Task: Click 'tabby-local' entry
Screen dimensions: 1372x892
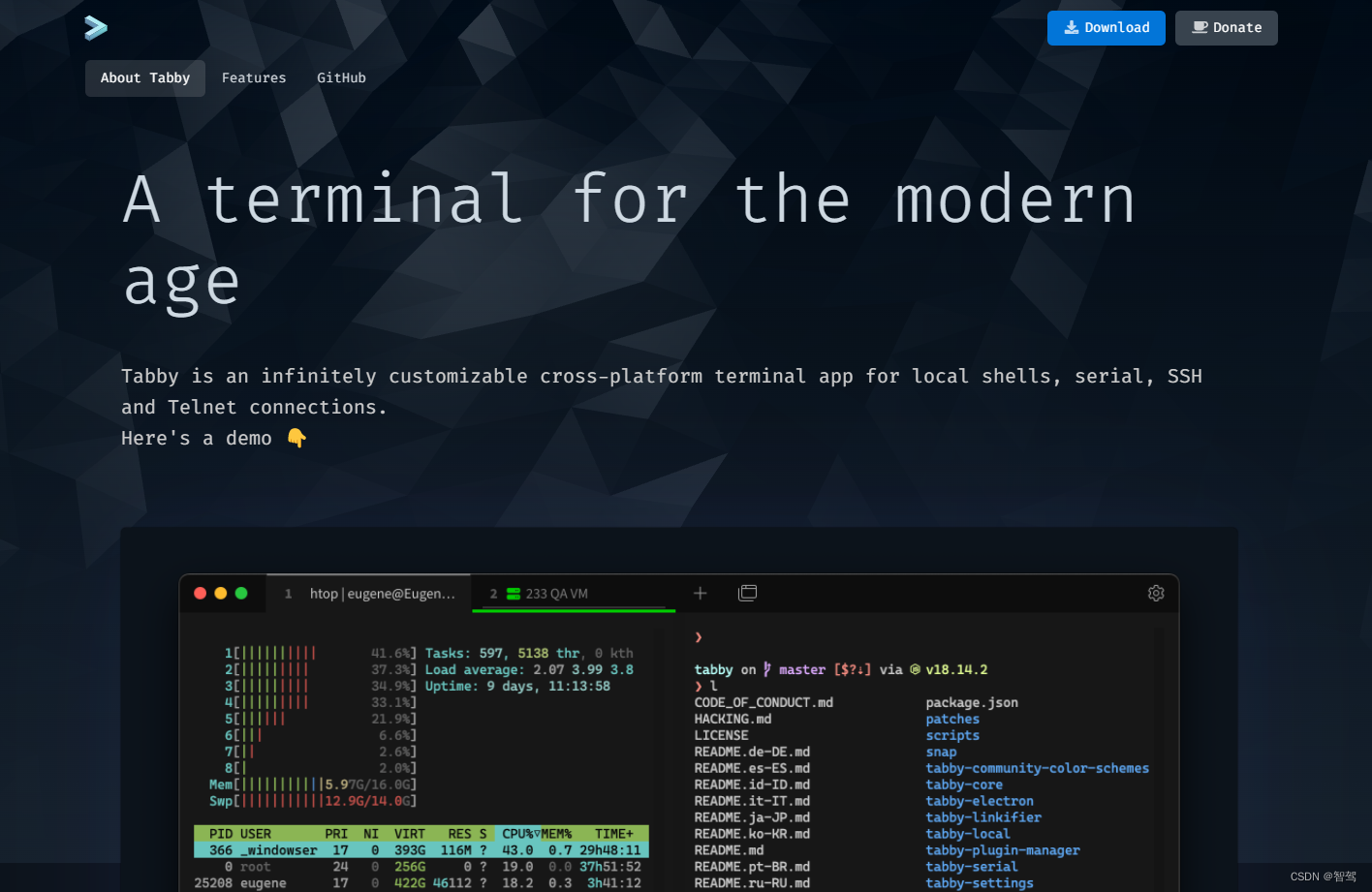Action: pos(968,834)
